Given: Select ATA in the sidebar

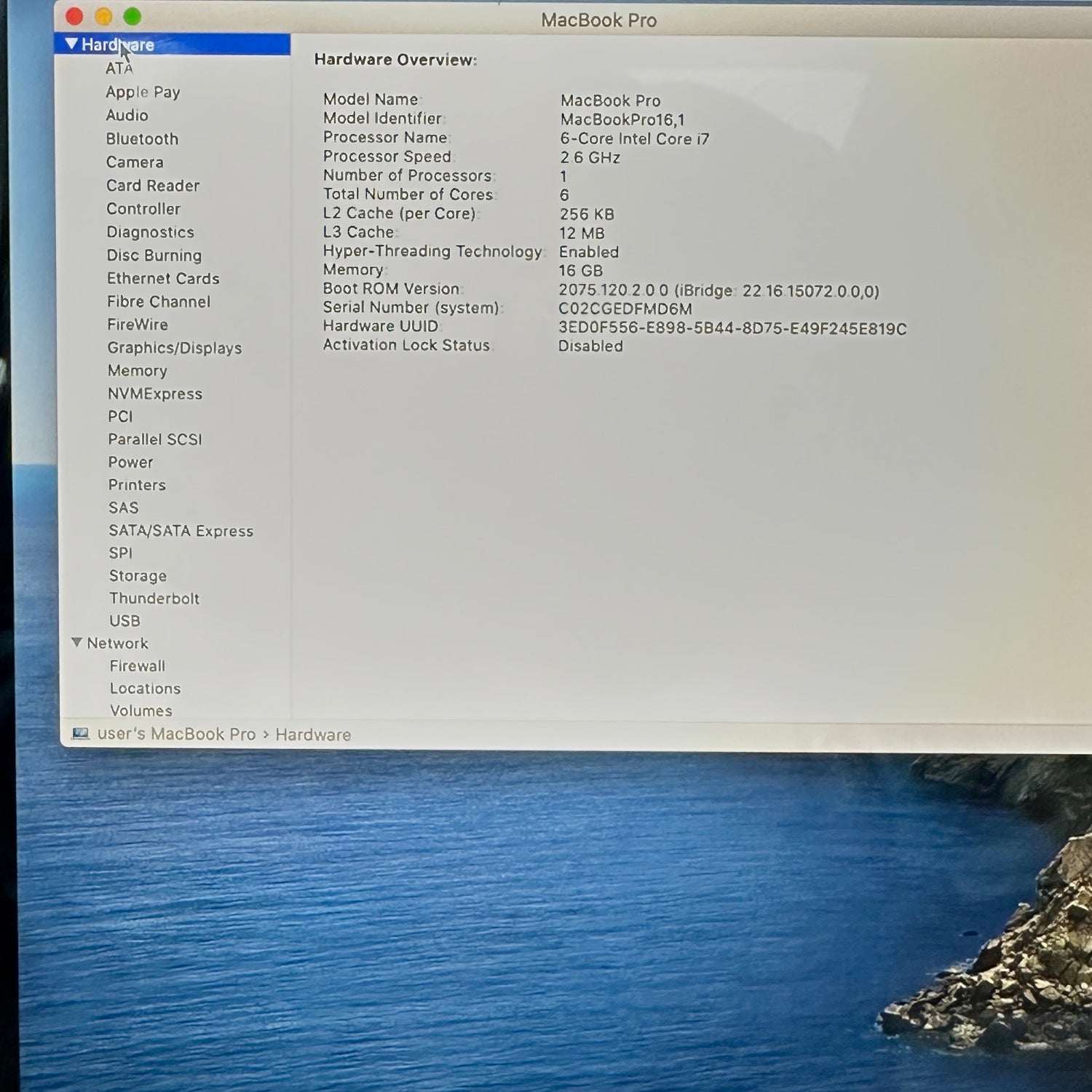Looking at the screenshot, I should tap(119, 68).
